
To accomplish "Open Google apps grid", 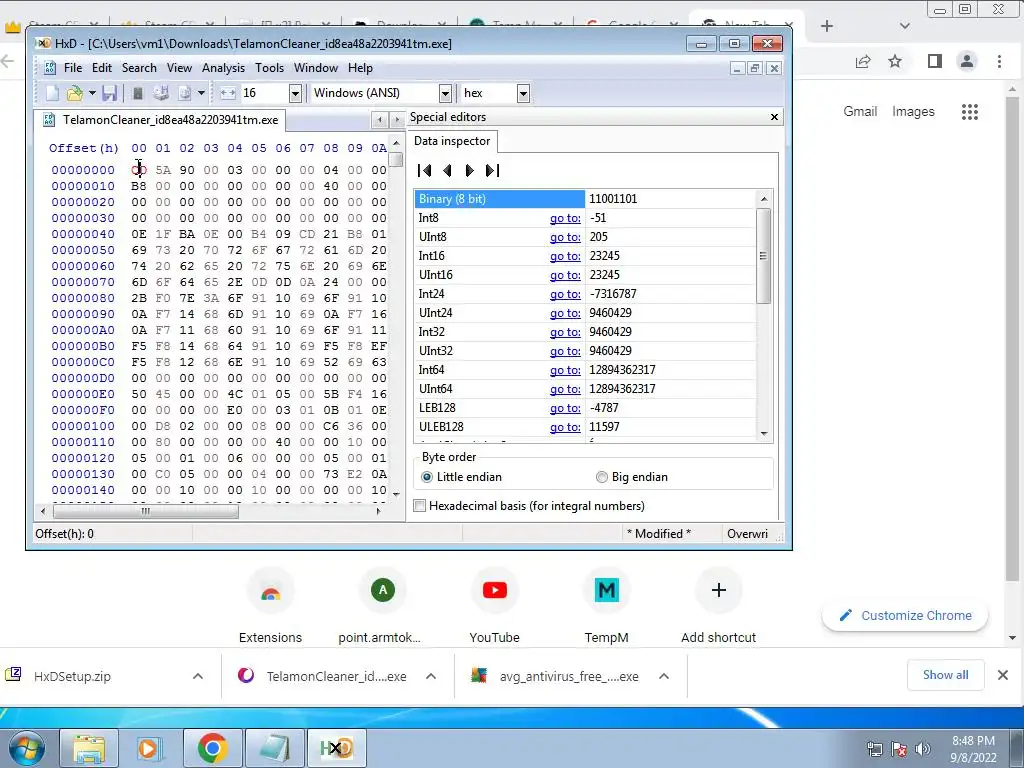I will 970,112.
